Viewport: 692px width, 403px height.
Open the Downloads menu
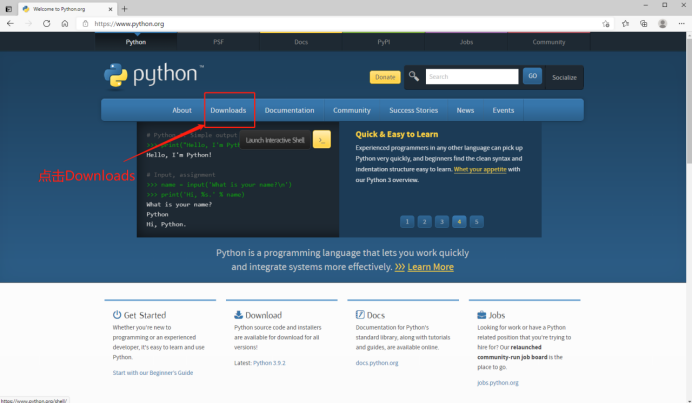click(x=228, y=110)
